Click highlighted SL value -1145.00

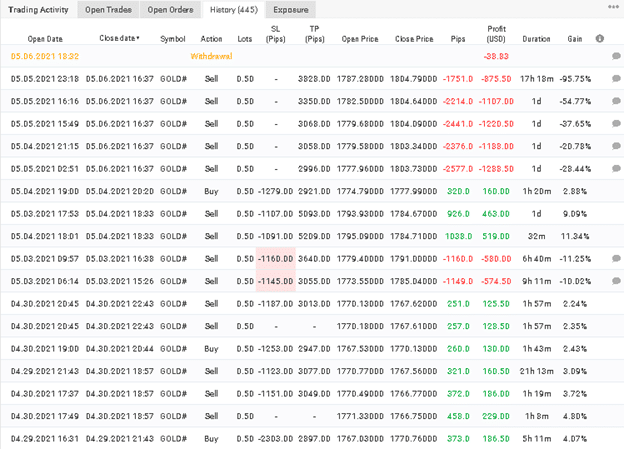[x=275, y=281]
